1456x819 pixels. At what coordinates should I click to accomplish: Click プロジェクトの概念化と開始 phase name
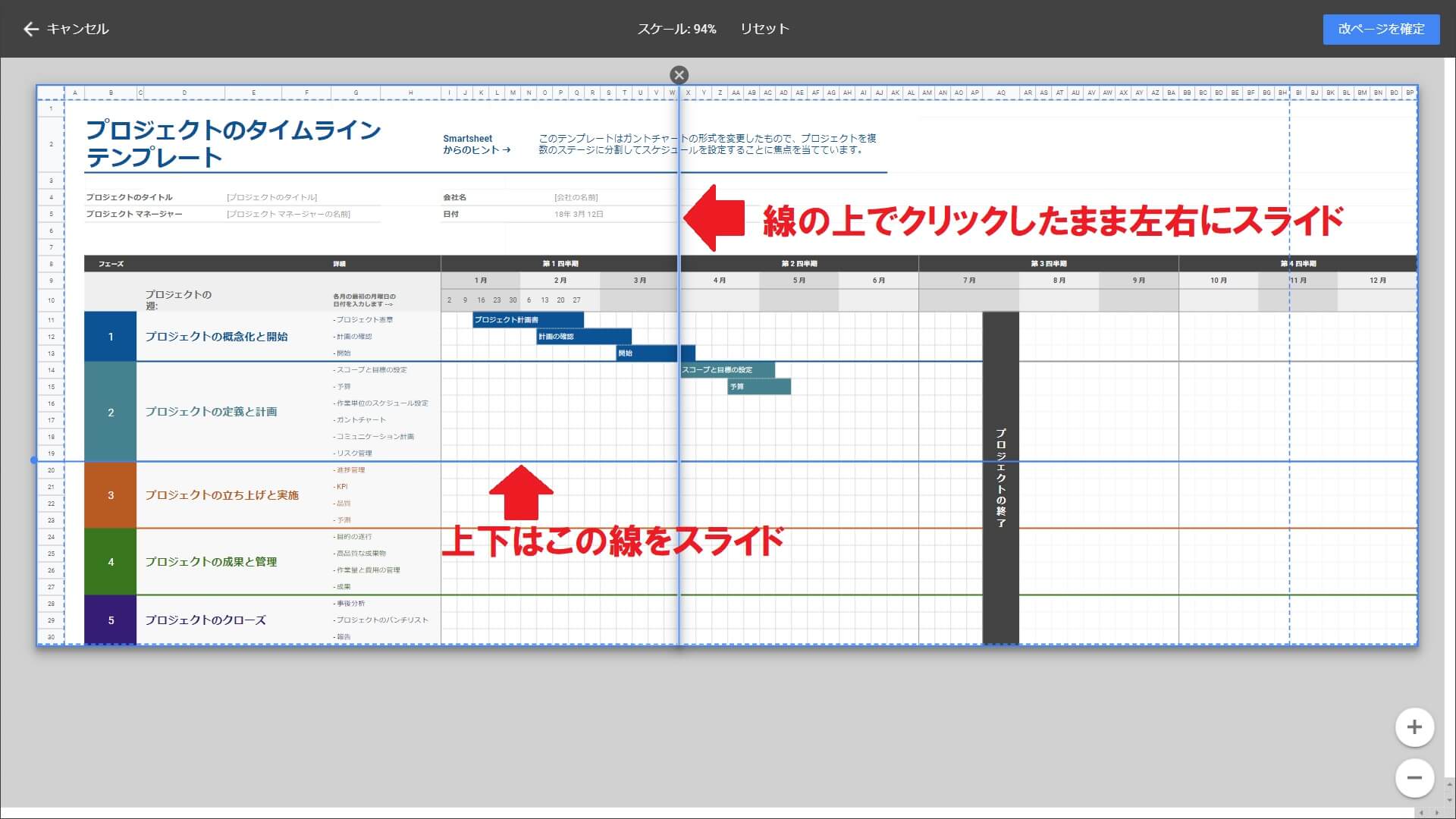tap(216, 337)
